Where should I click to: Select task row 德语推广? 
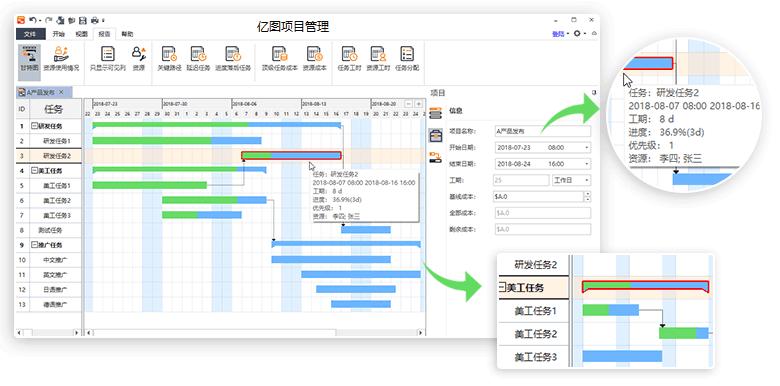(x=48, y=304)
